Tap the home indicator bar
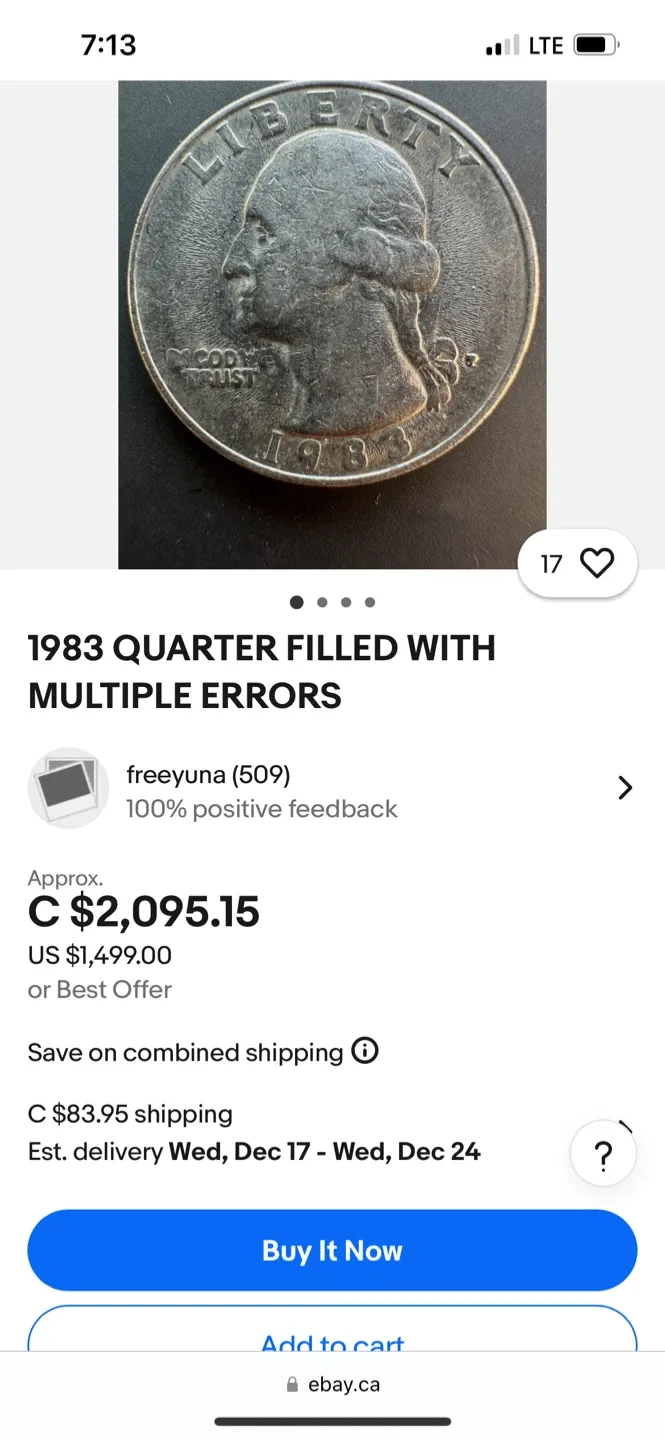The height and width of the screenshot is (1440, 665). coord(332,1419)
